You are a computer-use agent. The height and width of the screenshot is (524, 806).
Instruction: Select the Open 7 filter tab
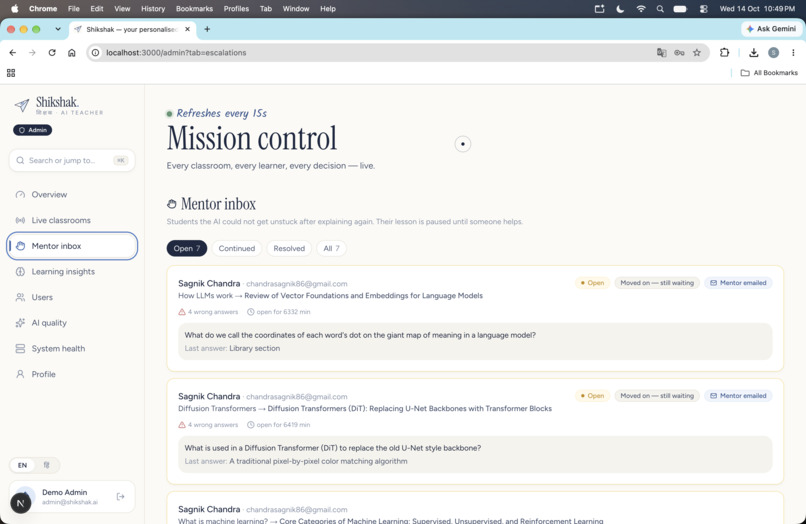point(187,248)
